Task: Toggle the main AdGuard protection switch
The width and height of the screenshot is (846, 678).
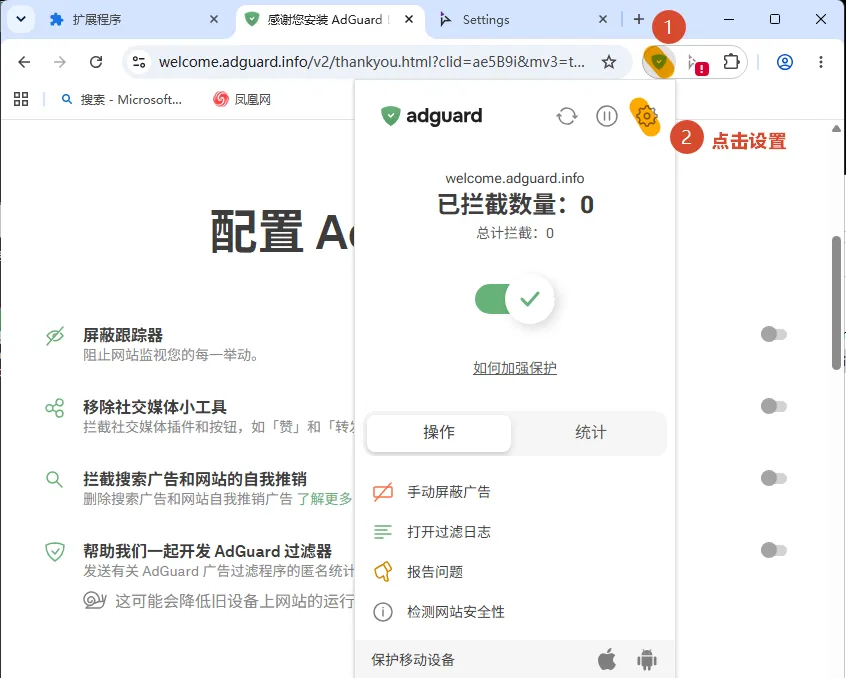Action: click(514, 299)
